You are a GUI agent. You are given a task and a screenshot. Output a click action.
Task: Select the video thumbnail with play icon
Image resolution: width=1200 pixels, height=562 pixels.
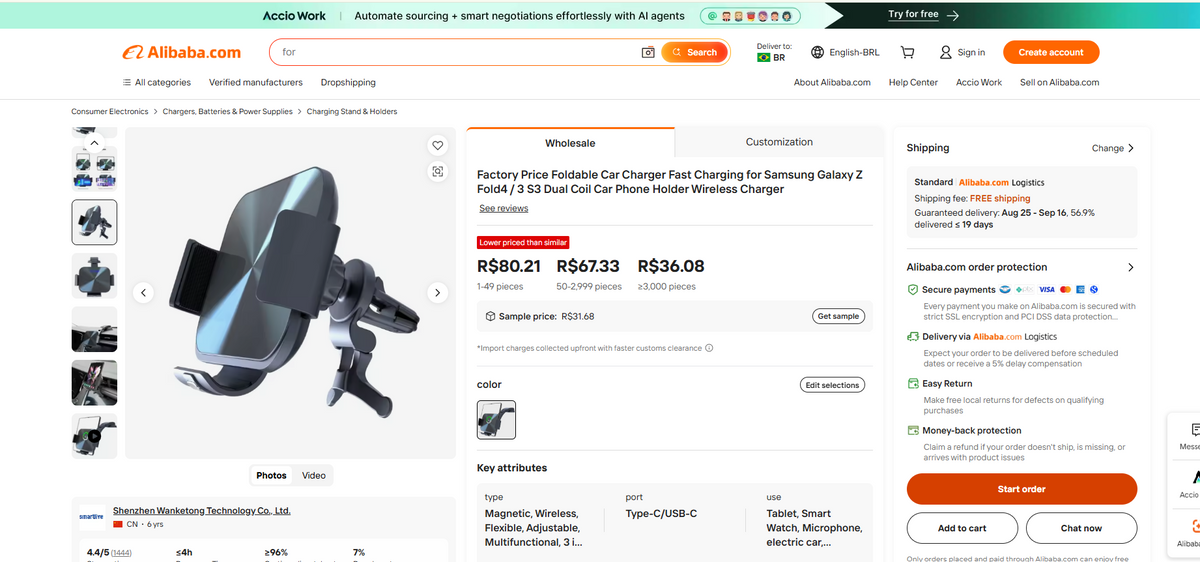point(94,436)
